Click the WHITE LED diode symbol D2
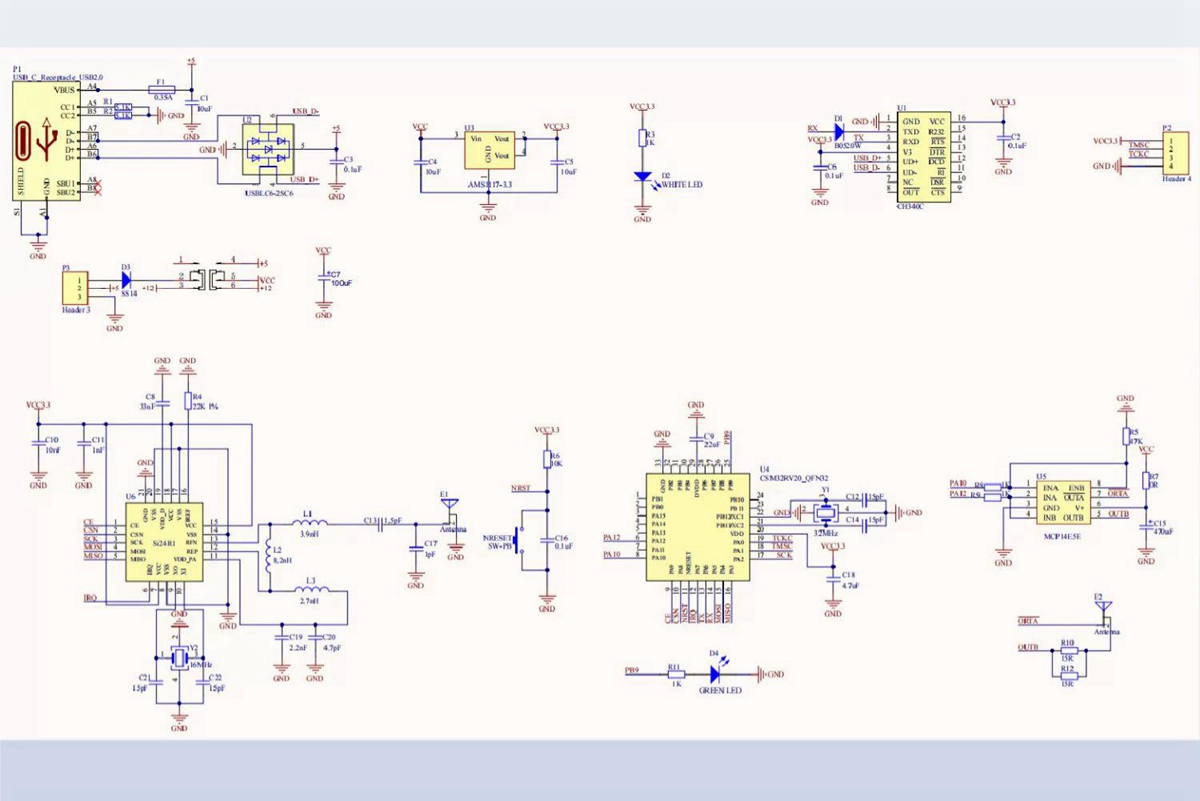Image resolution: width=1200 pixels, height=801 pixels. pos(643,177)
